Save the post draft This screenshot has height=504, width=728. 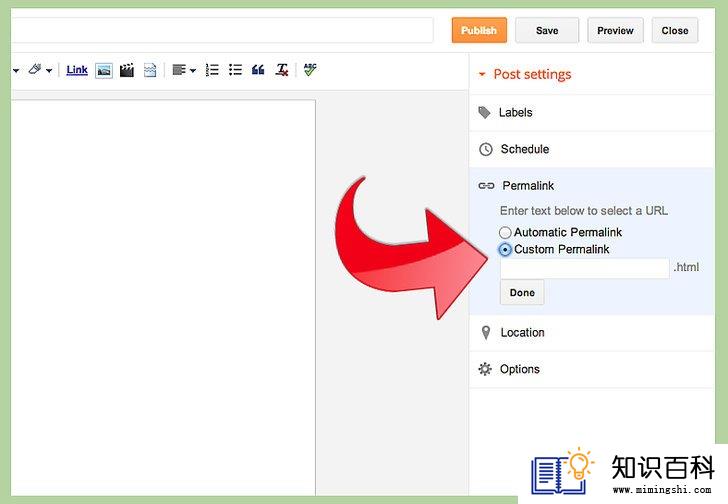coord(547,31)
